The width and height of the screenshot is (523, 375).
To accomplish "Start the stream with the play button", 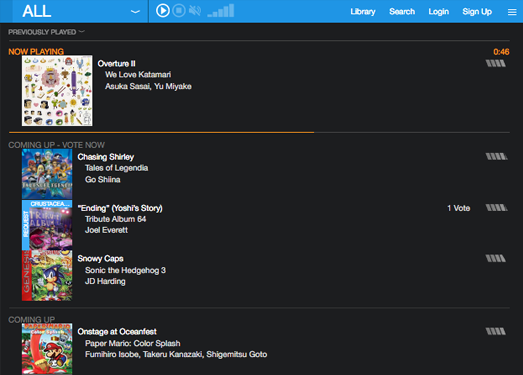I will tap(163, 11).
